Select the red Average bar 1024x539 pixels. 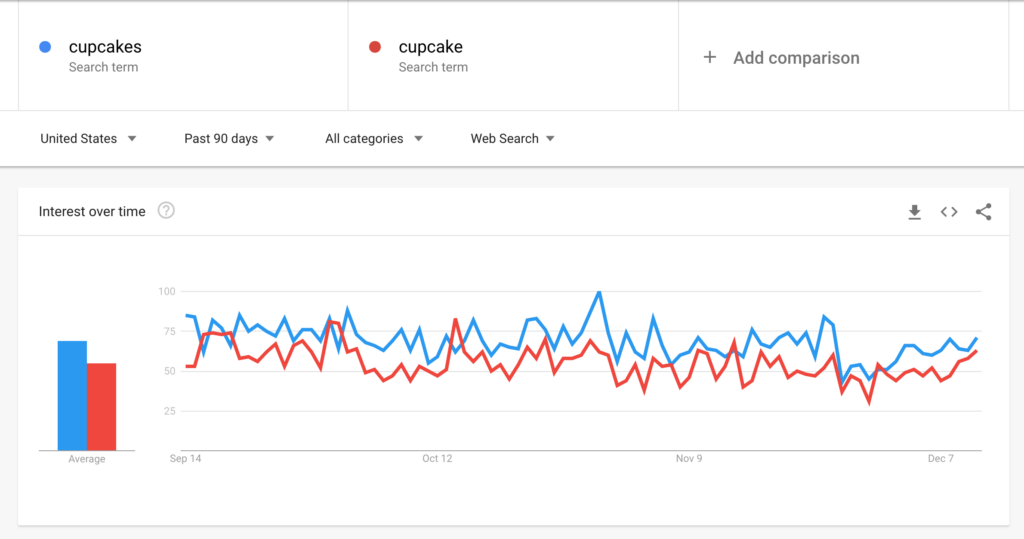pos(101,406)
